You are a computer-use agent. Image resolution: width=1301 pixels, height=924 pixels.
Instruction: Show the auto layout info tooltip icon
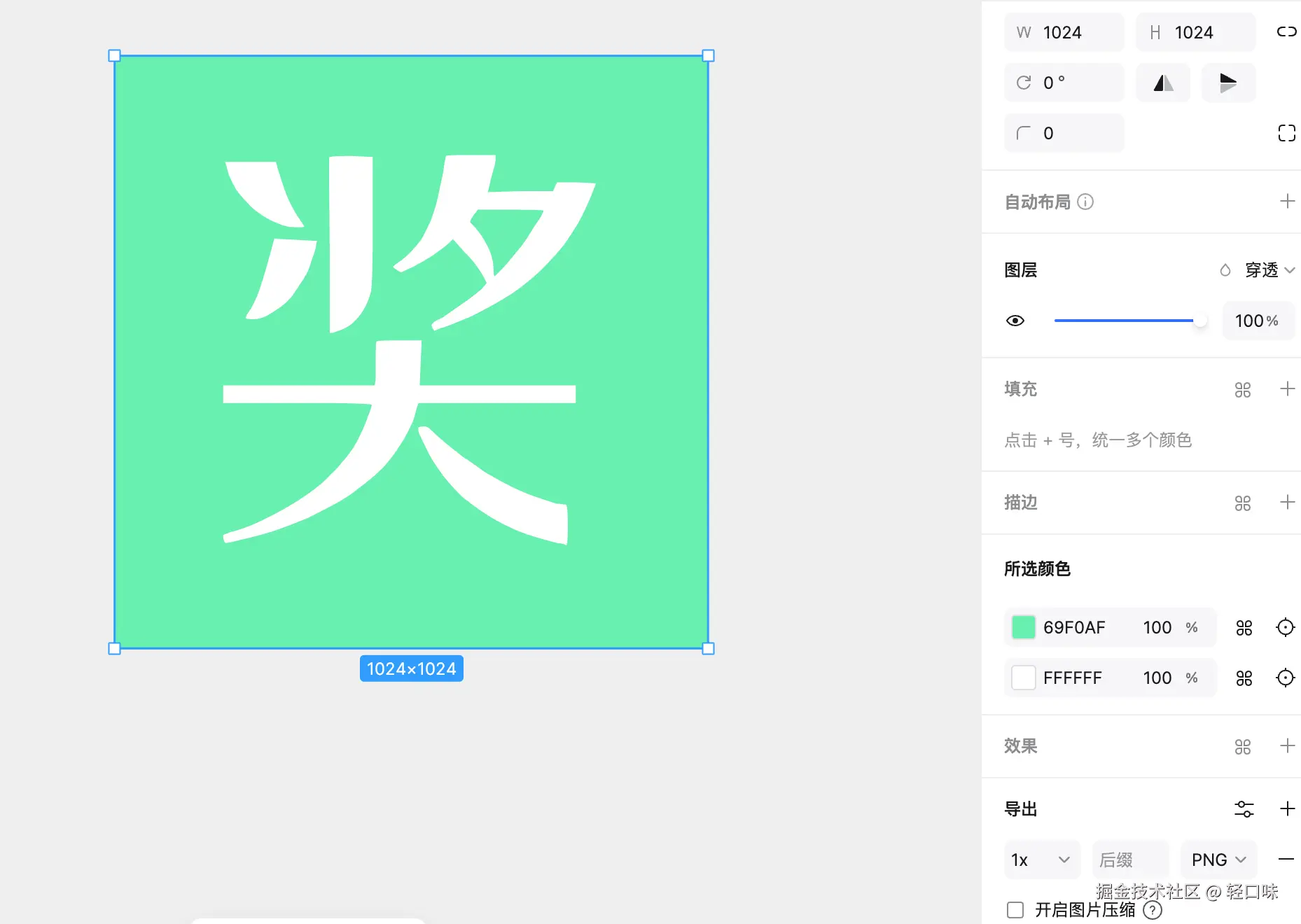(1085, 202)
